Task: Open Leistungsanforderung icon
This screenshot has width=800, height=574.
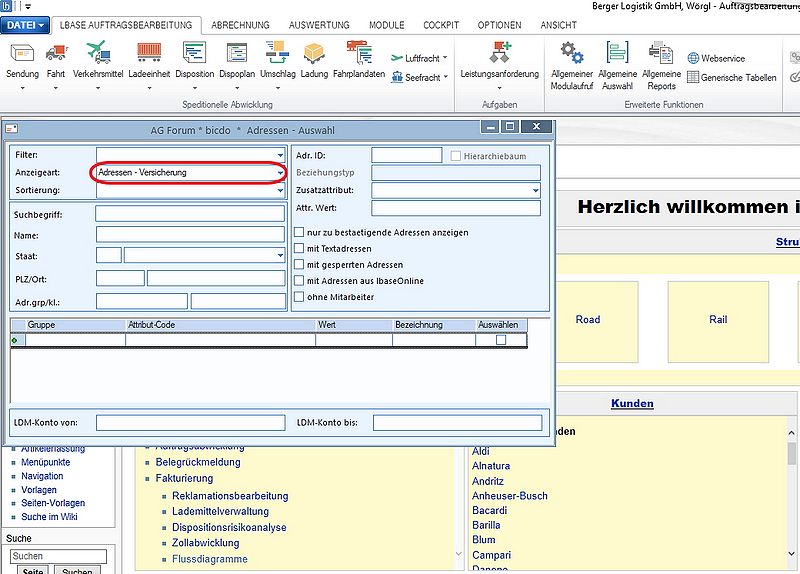Action: coord(499,53)
